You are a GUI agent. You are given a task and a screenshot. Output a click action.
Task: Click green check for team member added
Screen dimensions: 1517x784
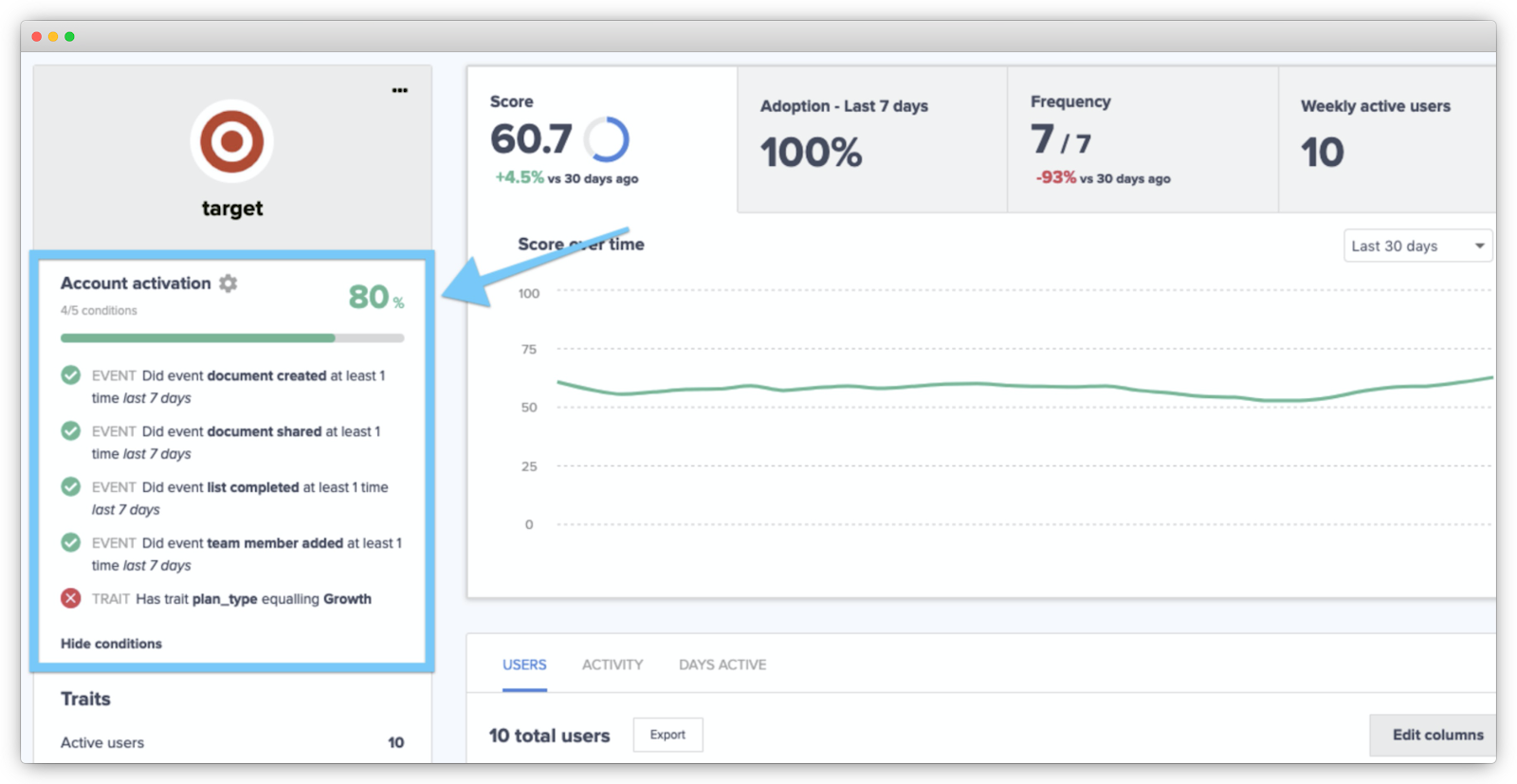(x=71, y=543)
